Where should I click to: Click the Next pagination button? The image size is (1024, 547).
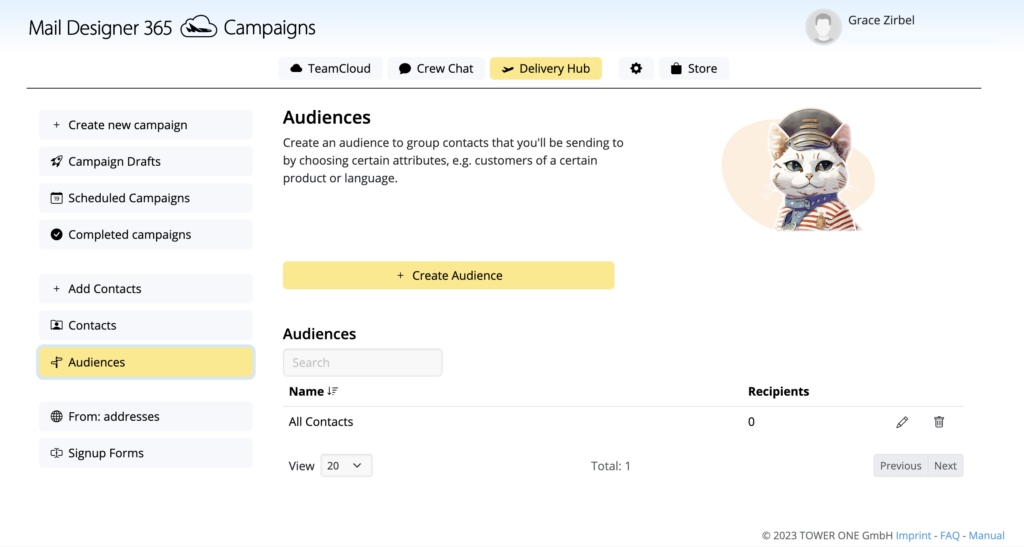945,465
